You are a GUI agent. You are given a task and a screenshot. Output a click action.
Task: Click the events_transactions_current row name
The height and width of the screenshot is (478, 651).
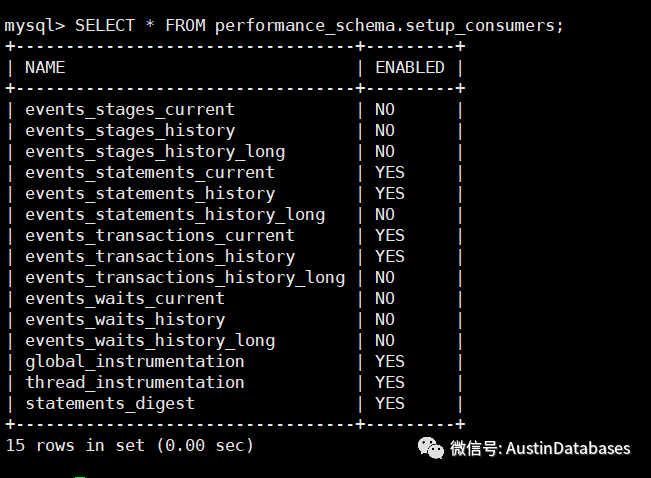[x=160, y=235]
